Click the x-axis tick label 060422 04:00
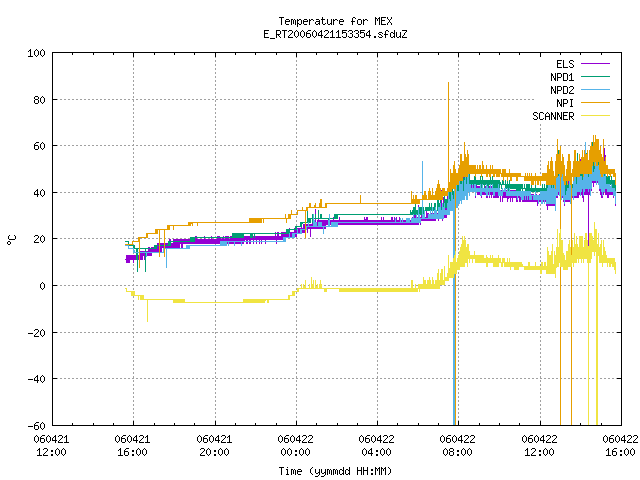The width and height of the screenshot is (640, 480). [377, 446]
